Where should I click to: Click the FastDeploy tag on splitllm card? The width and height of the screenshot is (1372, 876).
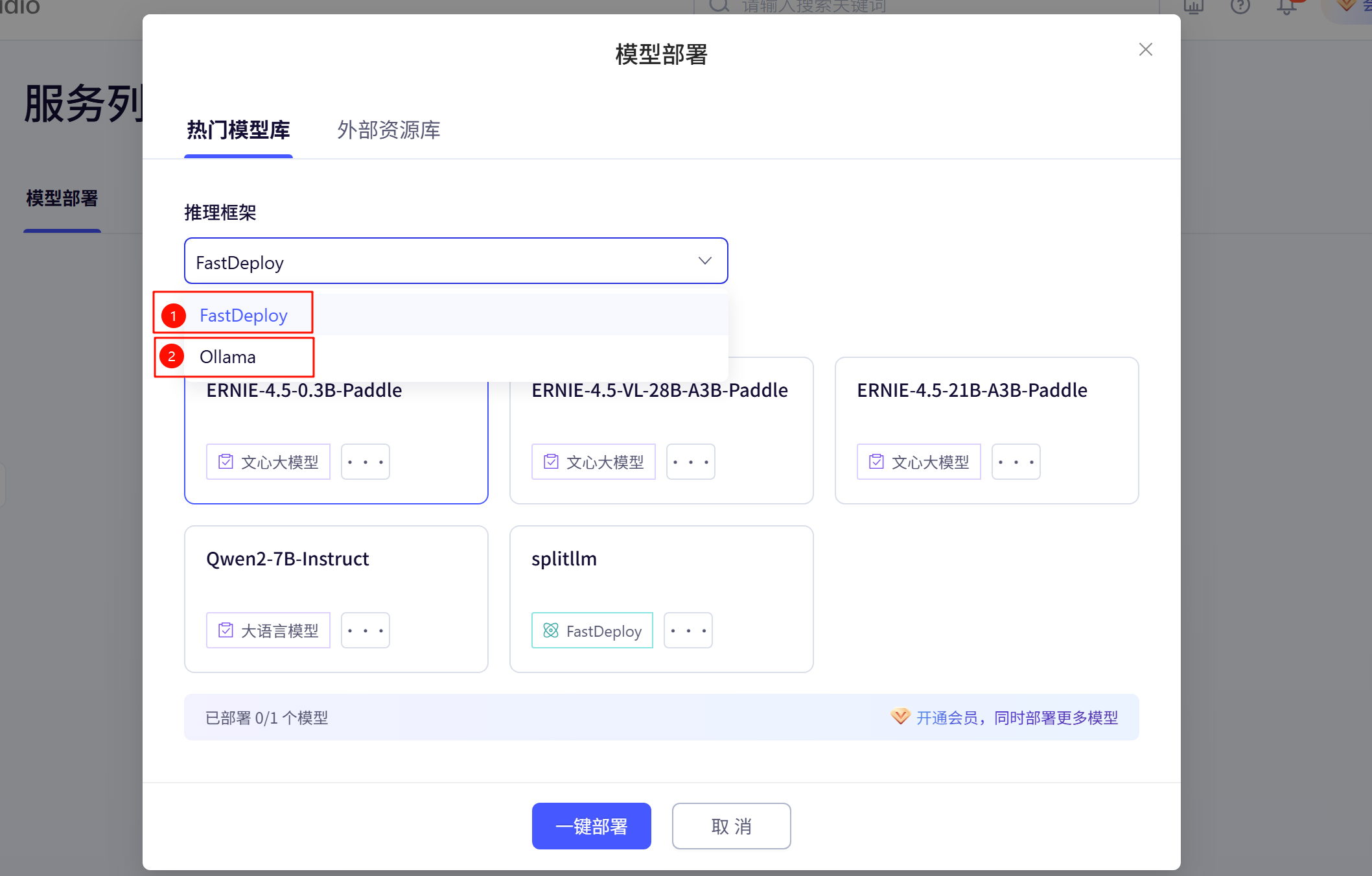592,630
